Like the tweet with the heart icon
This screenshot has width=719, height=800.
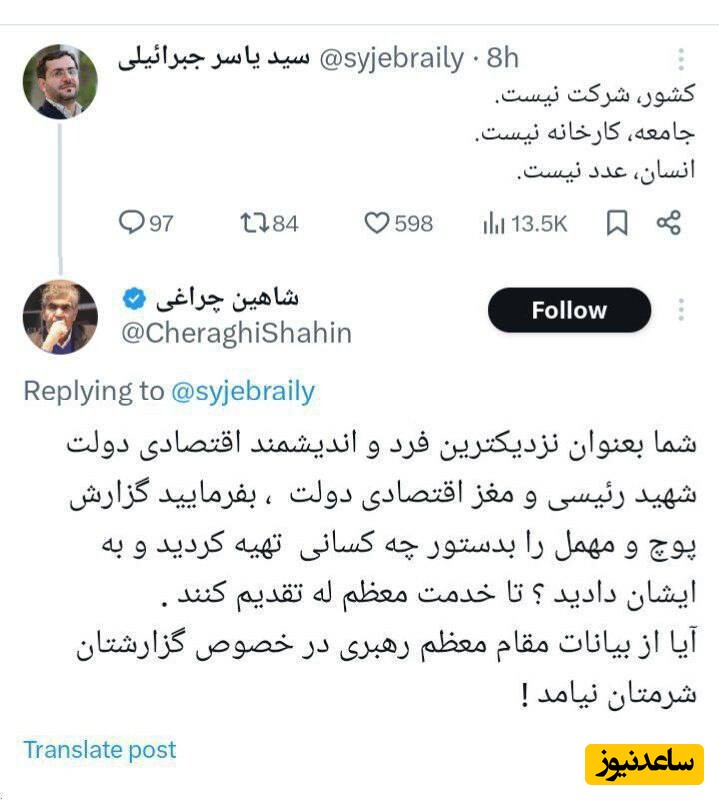[377, 223]
